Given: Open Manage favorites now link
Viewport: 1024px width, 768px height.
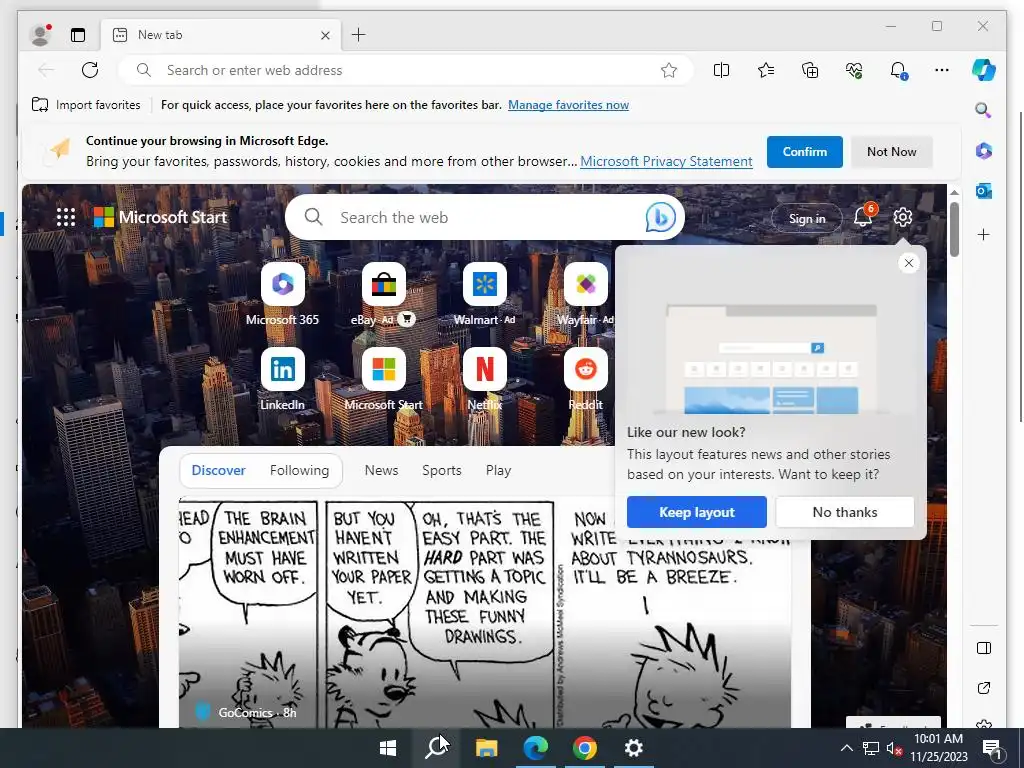Looking at the screenshot, I should coord(568,104).
